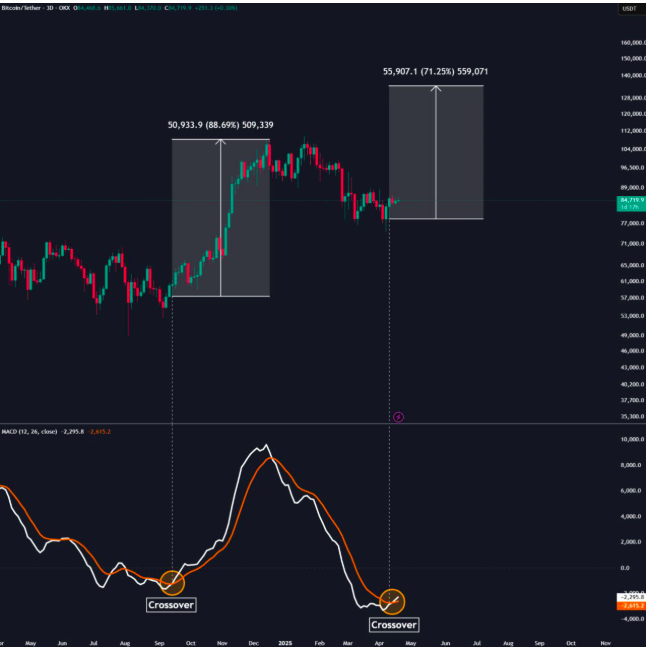This screenshot has width=646, height=647.
Task: Click the 128,000.0 price axis label
Action: pos(633,98)
